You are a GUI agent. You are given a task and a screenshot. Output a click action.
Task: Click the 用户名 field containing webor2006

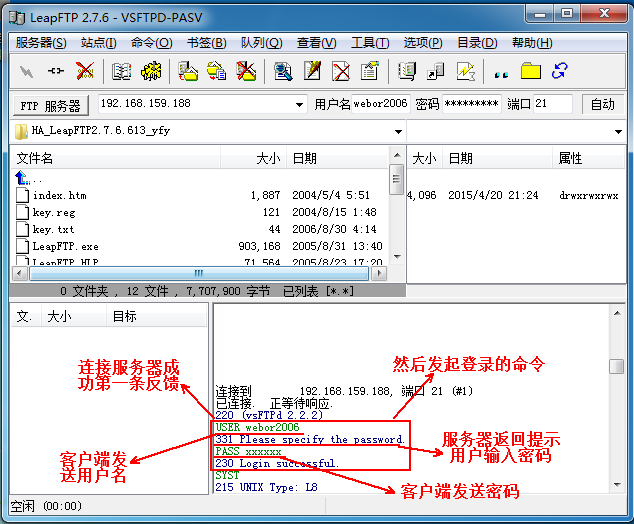coord(381,104)
